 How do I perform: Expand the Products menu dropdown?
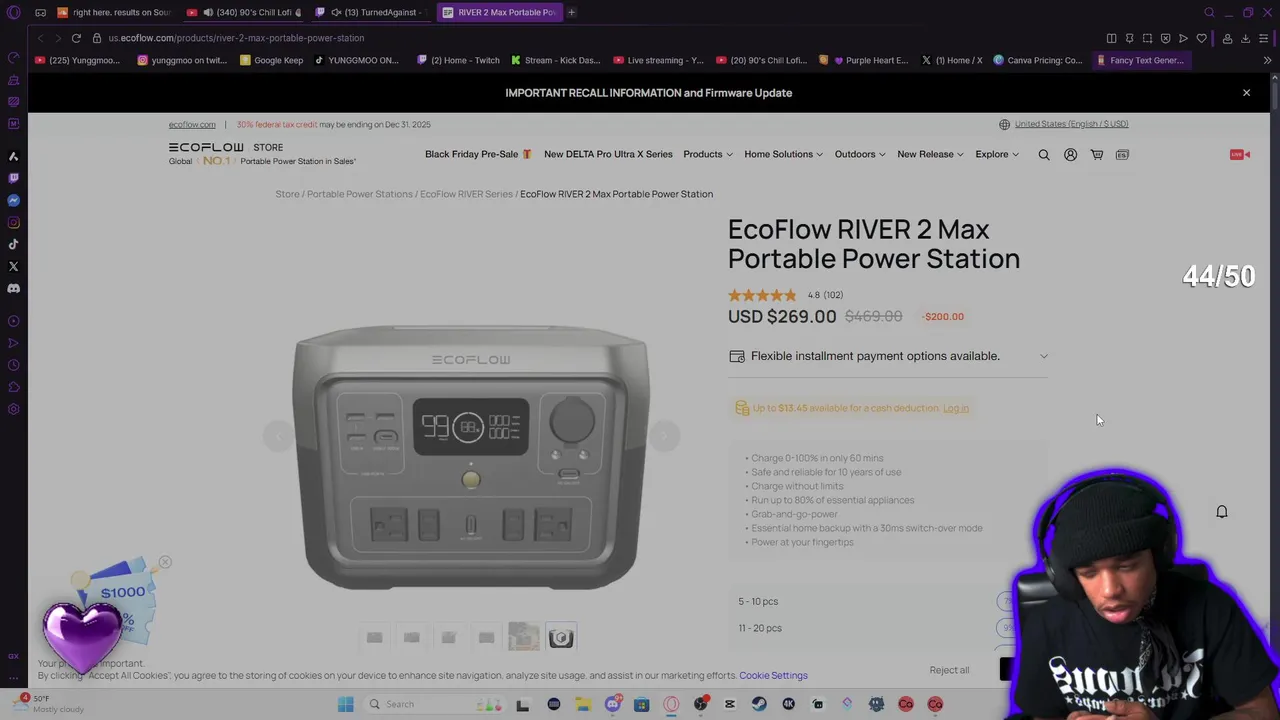click(x=708, y=154)
